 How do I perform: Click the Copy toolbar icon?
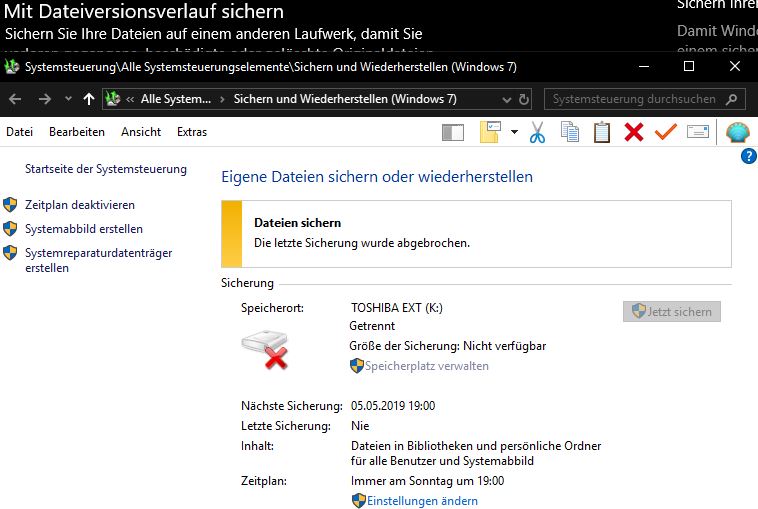click(x=570, y=132)
